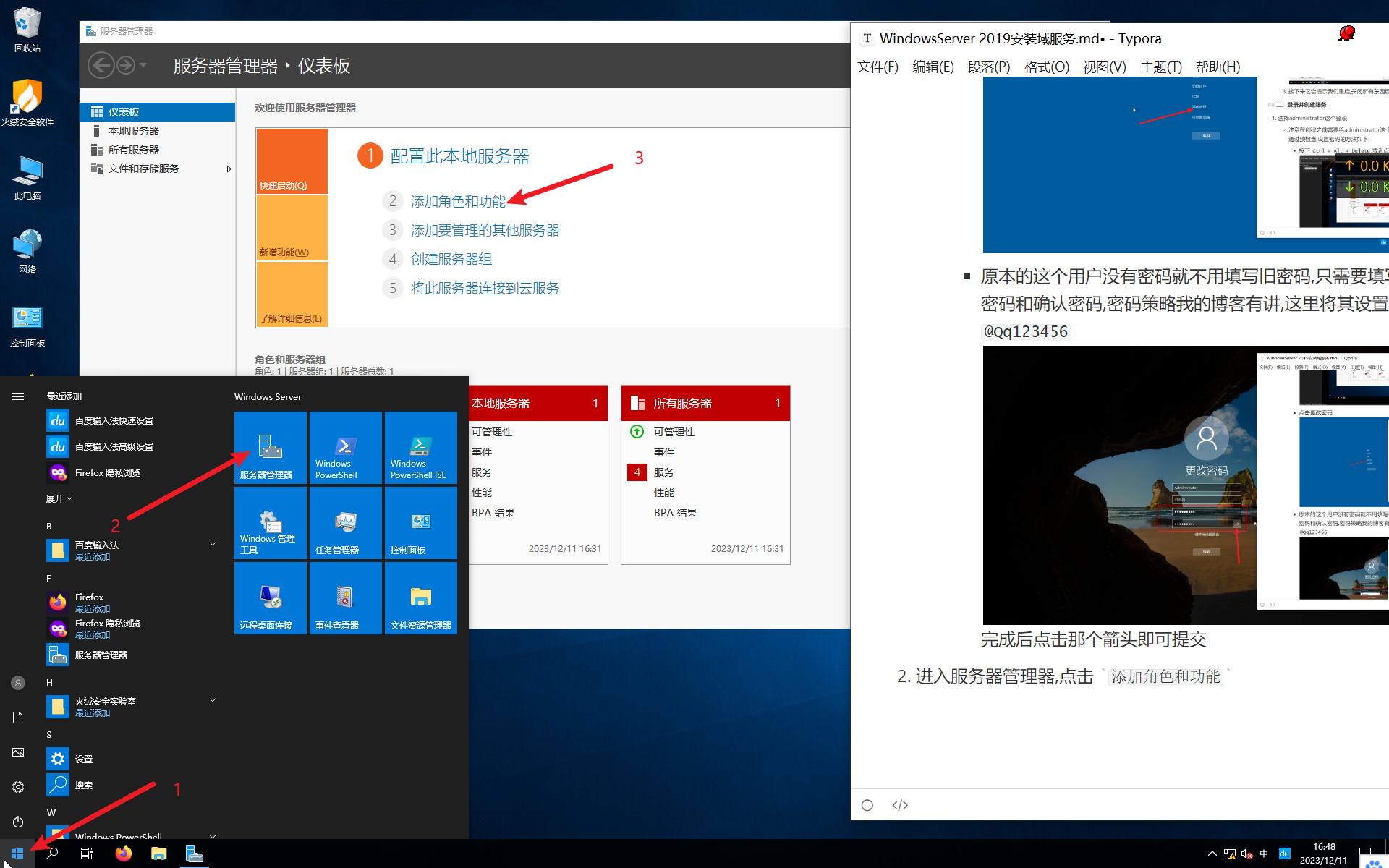This screenshot has height=868, width=1389.
Task: Open the Server Manager start menu tile
Action: [x=270, y=448]
